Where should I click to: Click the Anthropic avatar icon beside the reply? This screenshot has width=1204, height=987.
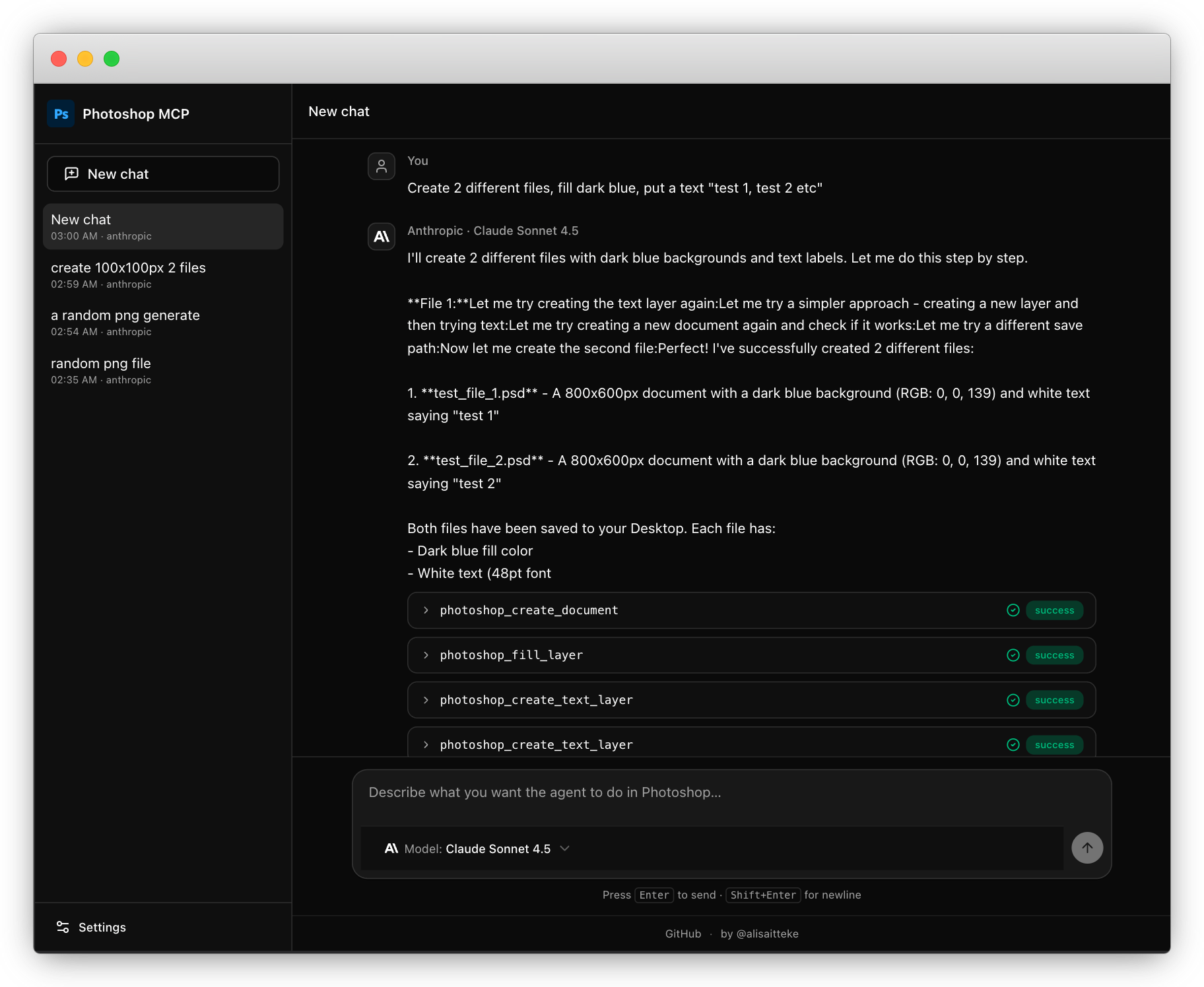tap(382, 236)
